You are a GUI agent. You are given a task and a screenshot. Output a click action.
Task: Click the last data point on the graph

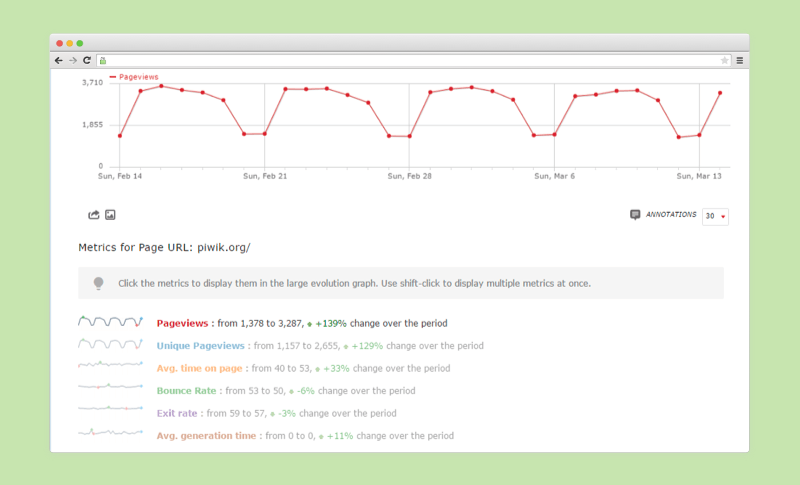coord(720,93)
